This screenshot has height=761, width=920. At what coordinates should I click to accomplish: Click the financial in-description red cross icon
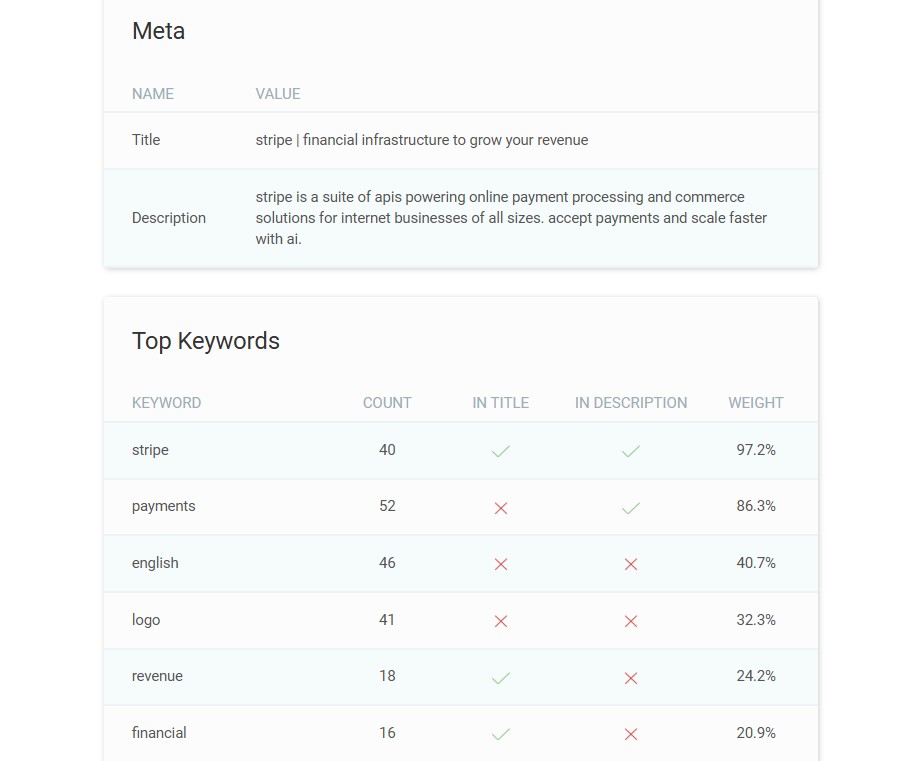[631, 734]
